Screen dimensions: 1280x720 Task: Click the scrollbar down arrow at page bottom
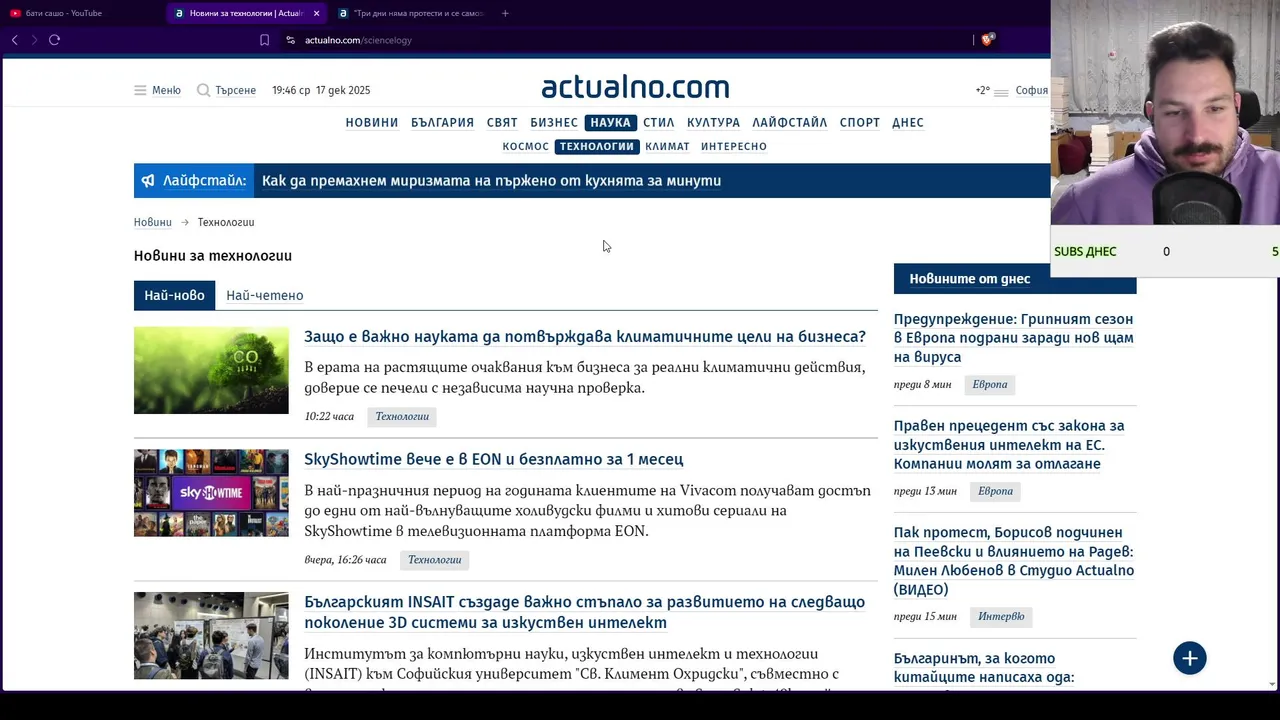coord(1272,684)
